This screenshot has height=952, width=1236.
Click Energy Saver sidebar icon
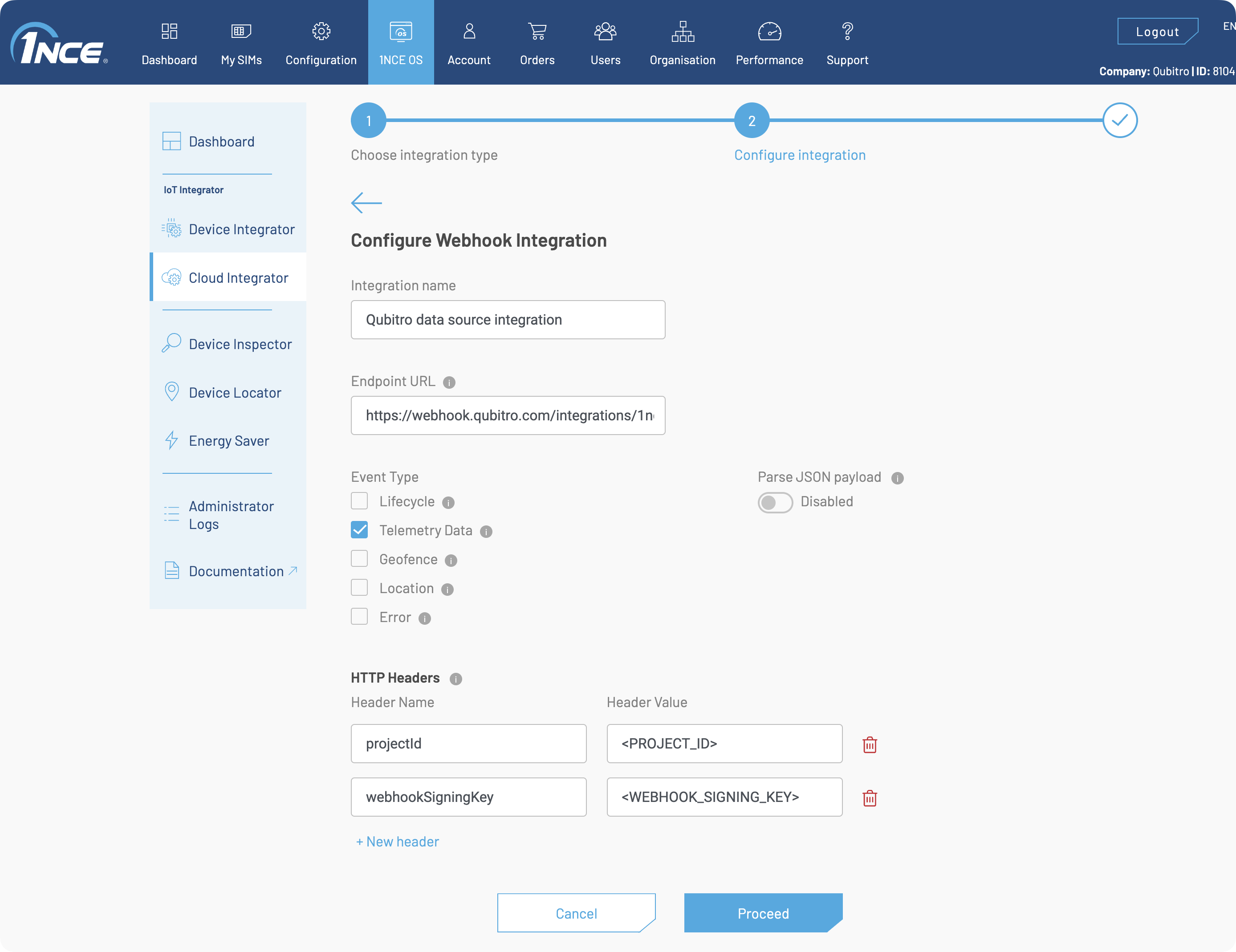(x=171, y=440)
